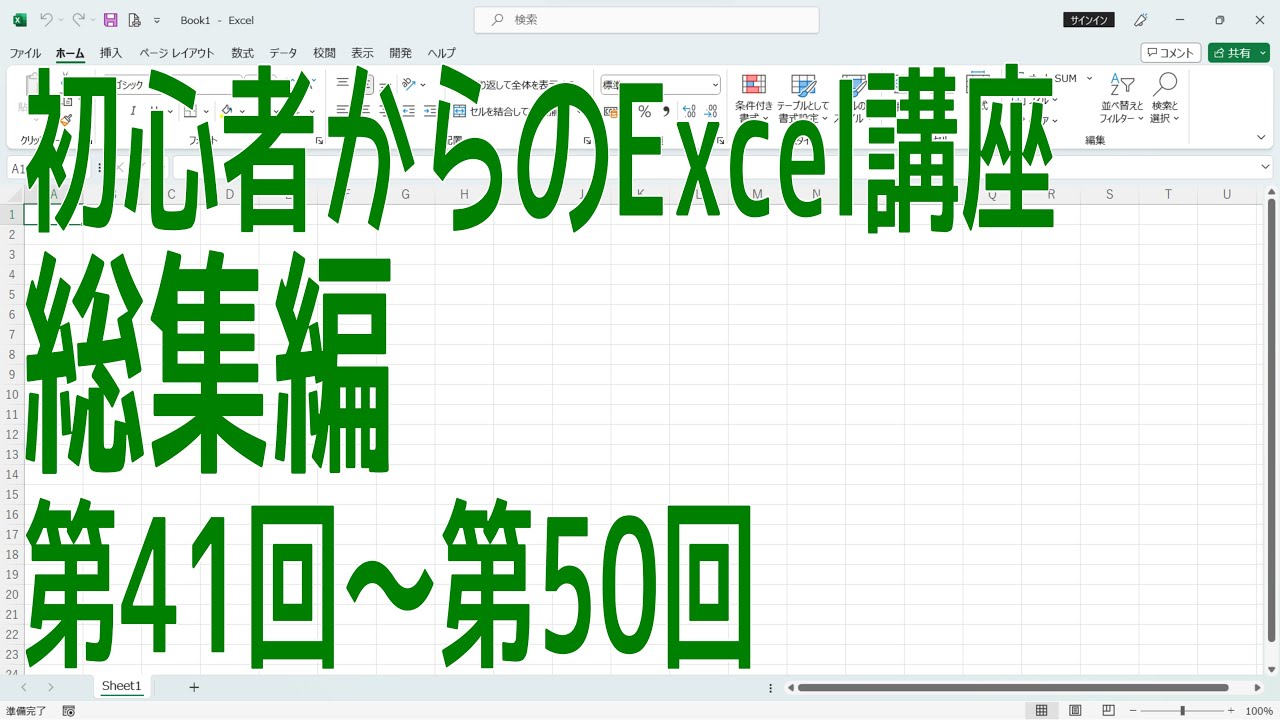Open テーブルとして書式設定 format as table
1280x720 pixels.
point(803,98)
